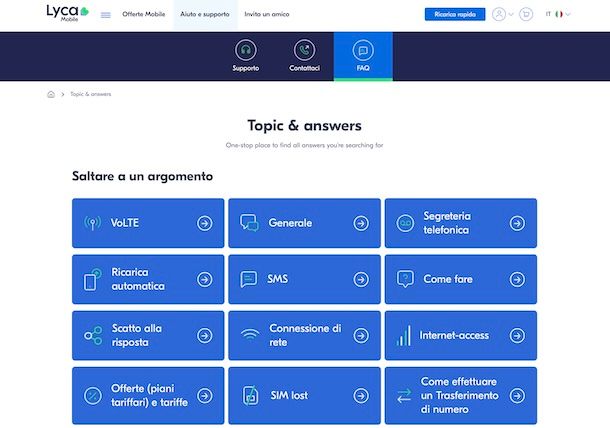Click the arrow on VoLTE card
Image resolution: width=610 pixels, height=428 pixels.
(x=205, y=223)
